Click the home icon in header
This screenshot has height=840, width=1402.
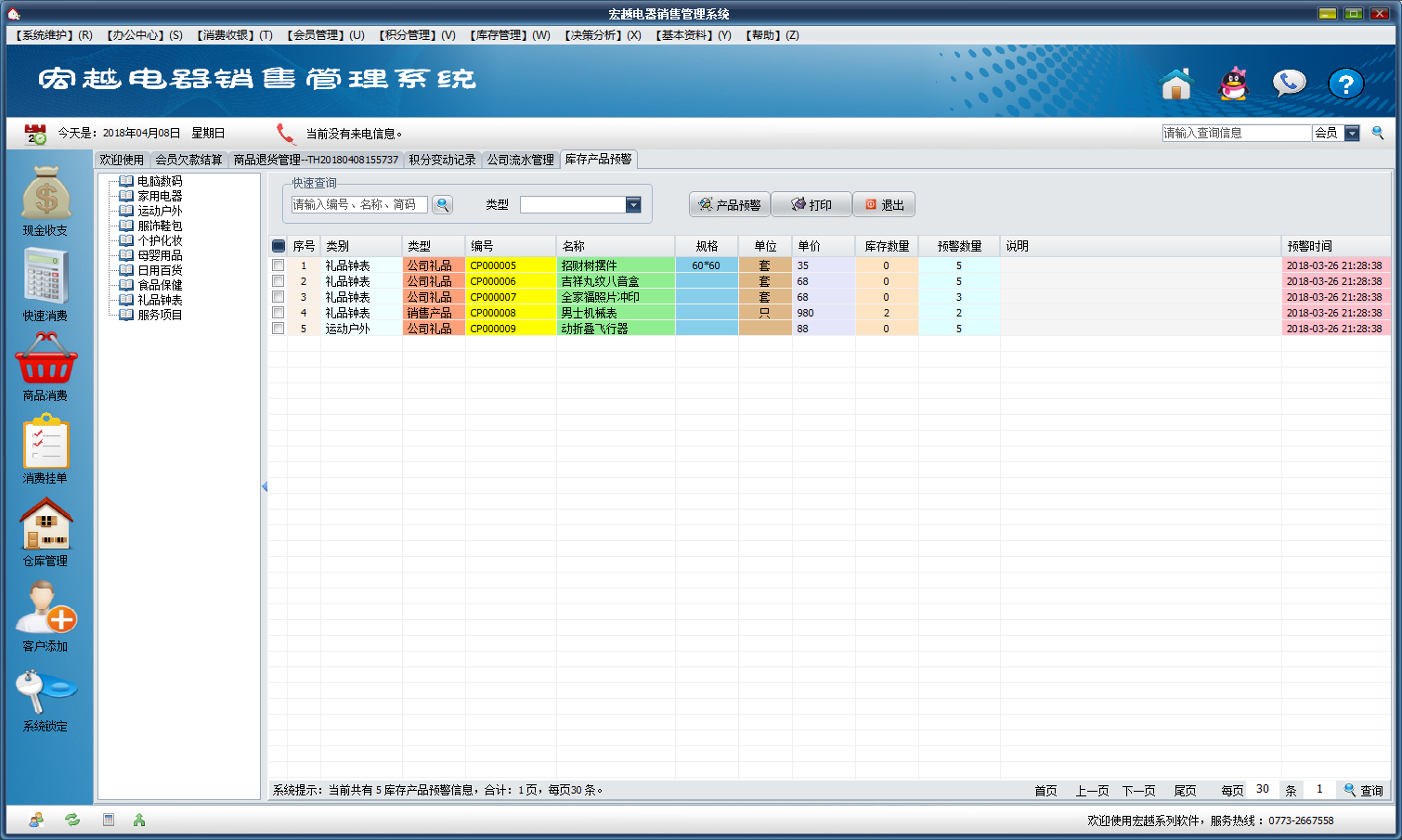pyautogui.click(x=1175, y=84)
